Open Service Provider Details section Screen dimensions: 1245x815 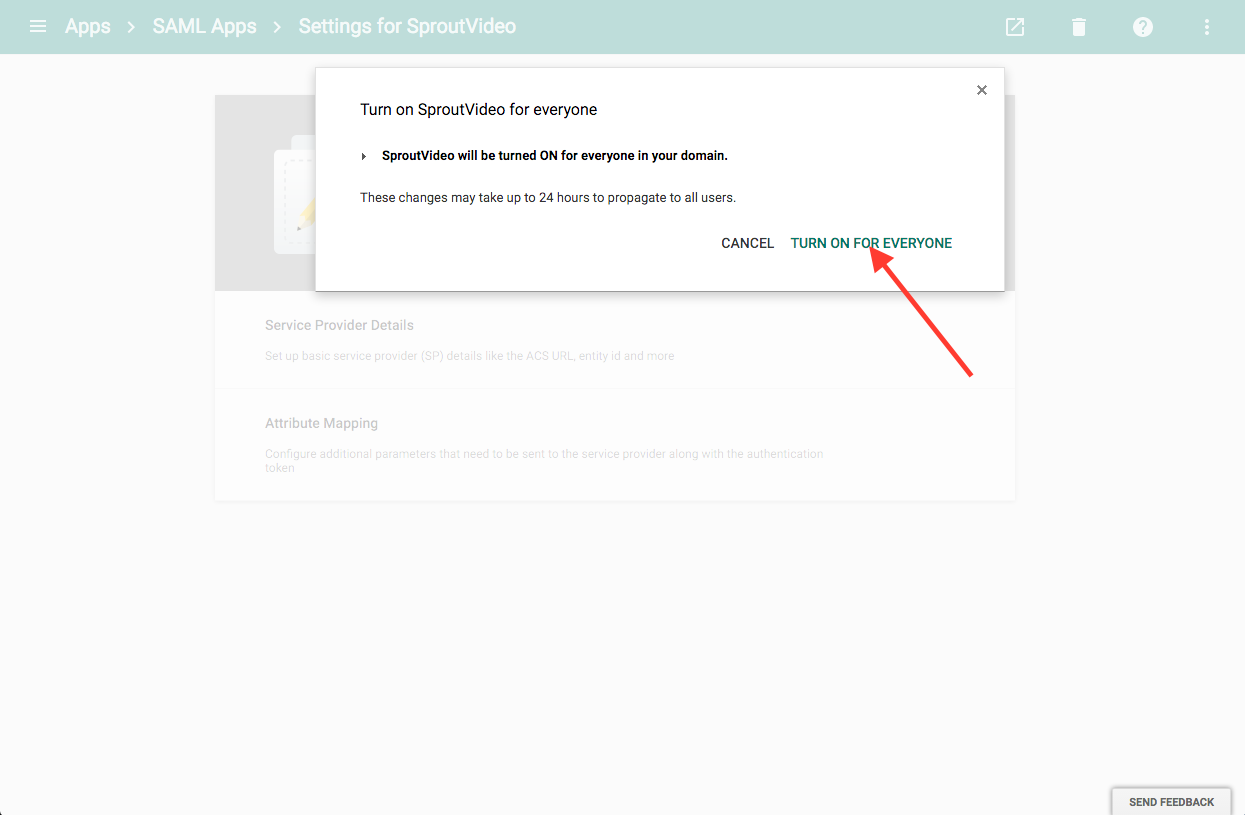coord(615,339)
